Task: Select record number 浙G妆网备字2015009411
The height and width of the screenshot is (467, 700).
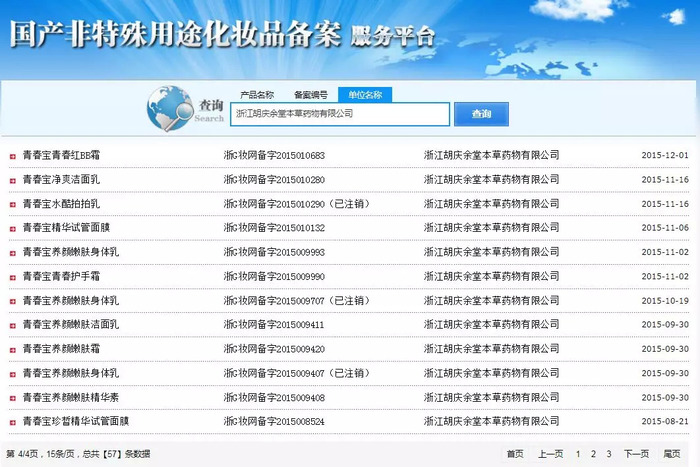Action: [x=274, y=325]
